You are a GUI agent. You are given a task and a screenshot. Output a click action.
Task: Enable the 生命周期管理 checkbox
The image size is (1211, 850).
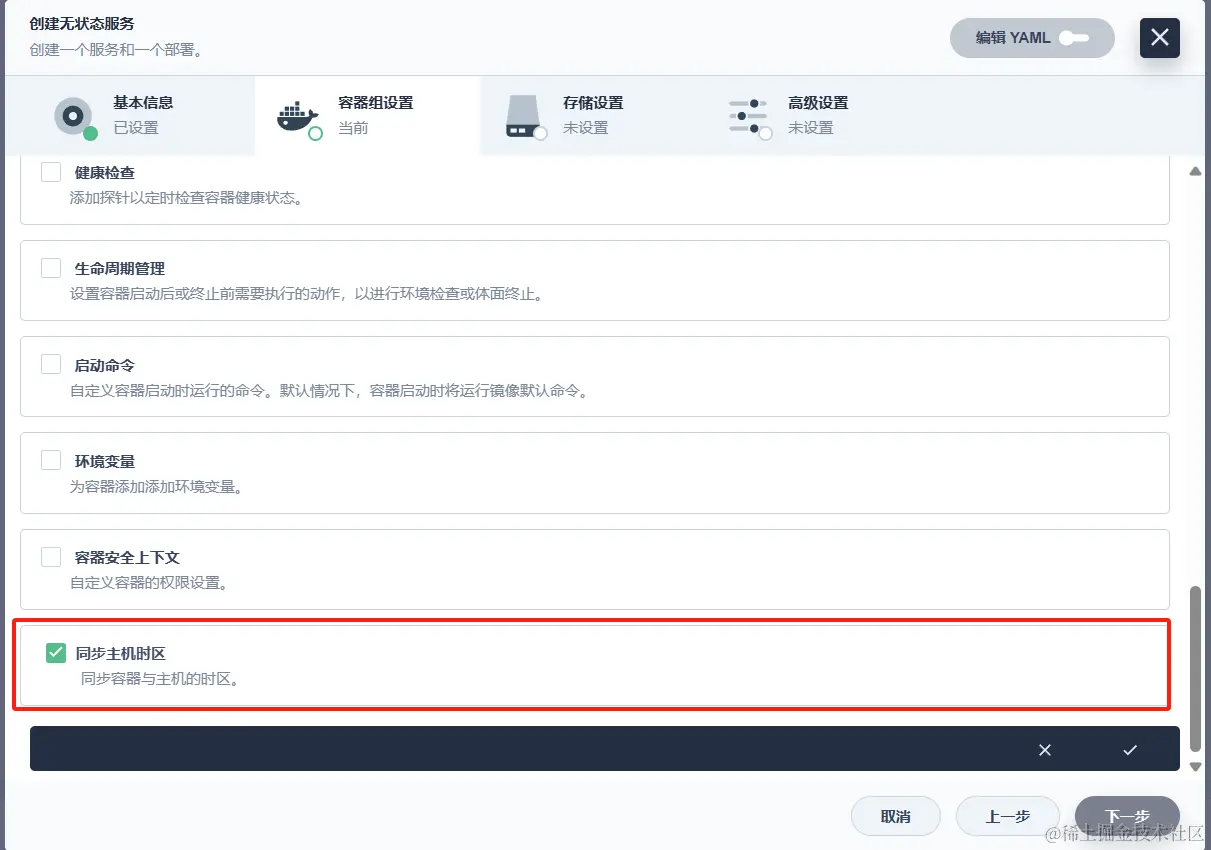click(51, 268)
